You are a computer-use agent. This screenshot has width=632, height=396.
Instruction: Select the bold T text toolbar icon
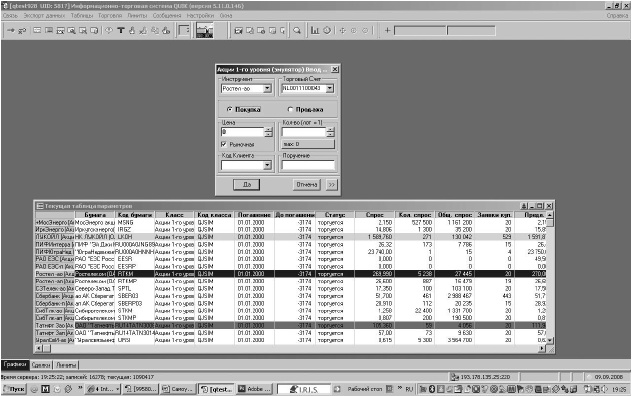(x=121, y=31)
